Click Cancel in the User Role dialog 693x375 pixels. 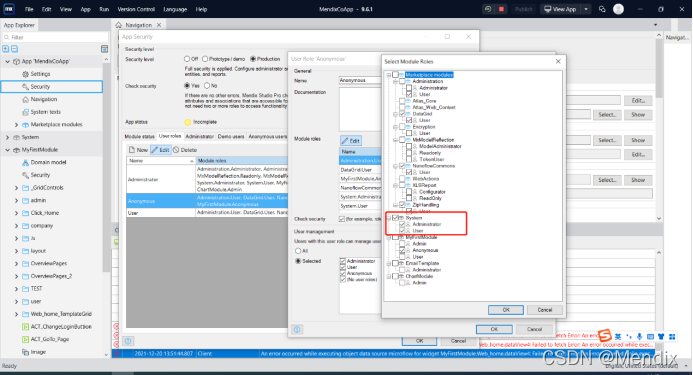[x=534, y=329]
